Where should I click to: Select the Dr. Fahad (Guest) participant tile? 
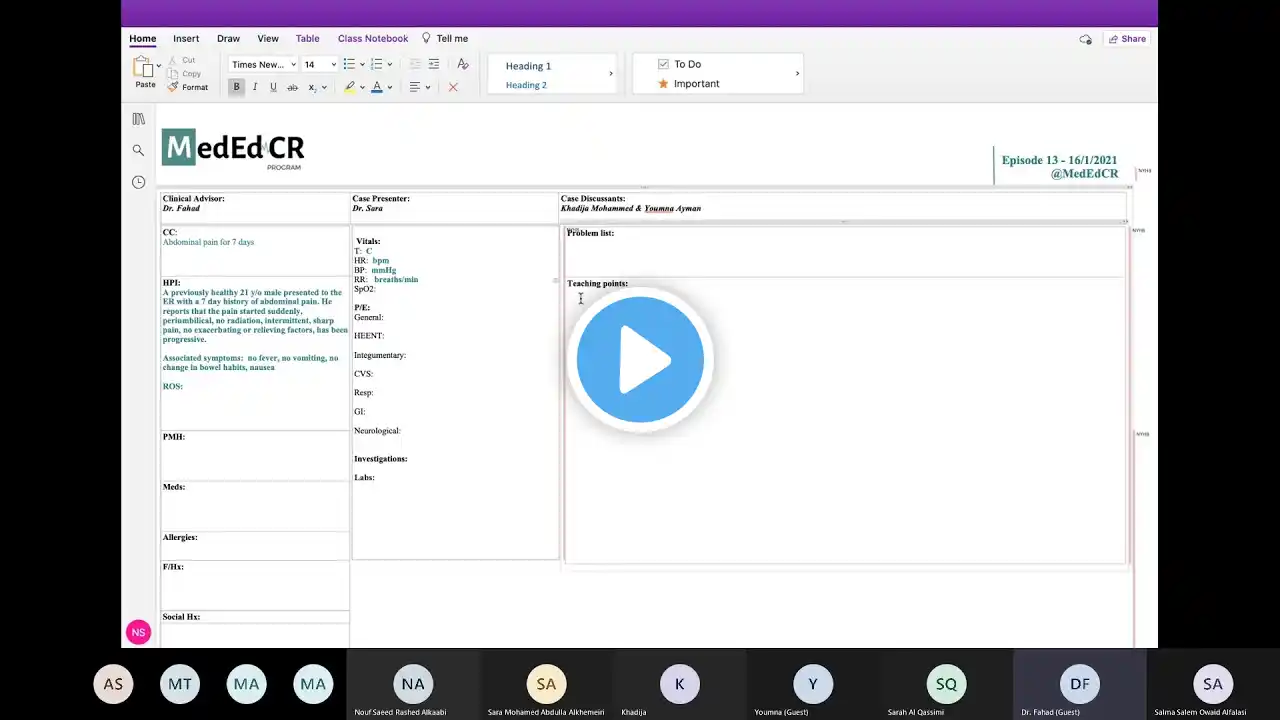1080,684
